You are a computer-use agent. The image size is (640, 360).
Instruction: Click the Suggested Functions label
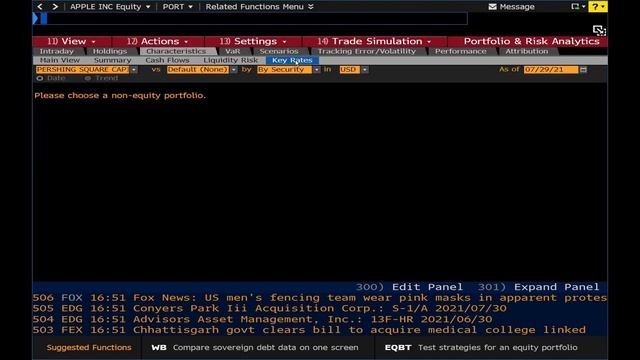89,348
